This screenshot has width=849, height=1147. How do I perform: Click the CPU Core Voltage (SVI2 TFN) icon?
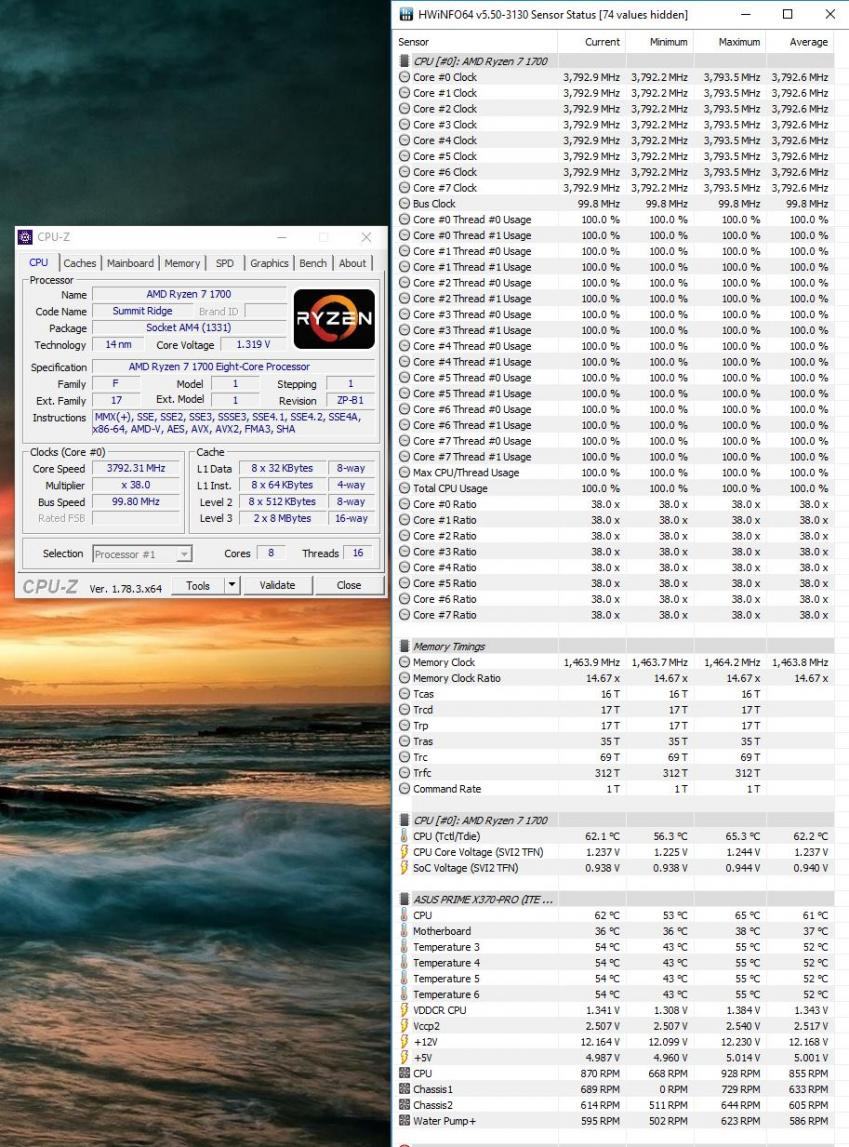[x=404, y=852]
